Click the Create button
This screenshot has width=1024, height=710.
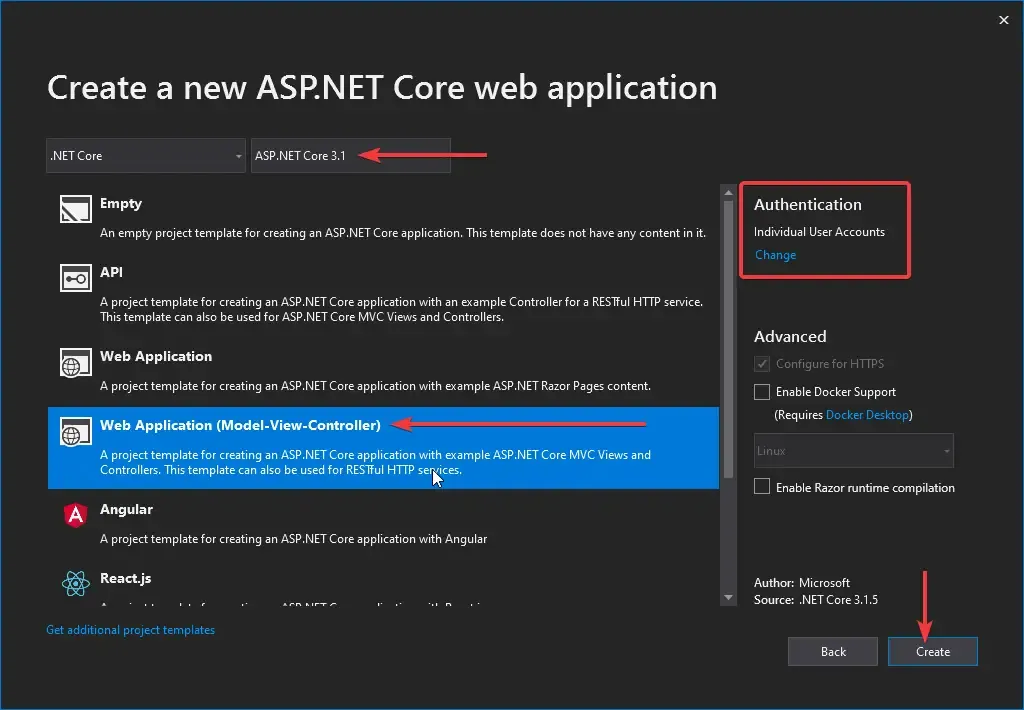click(x=932, y=651)
